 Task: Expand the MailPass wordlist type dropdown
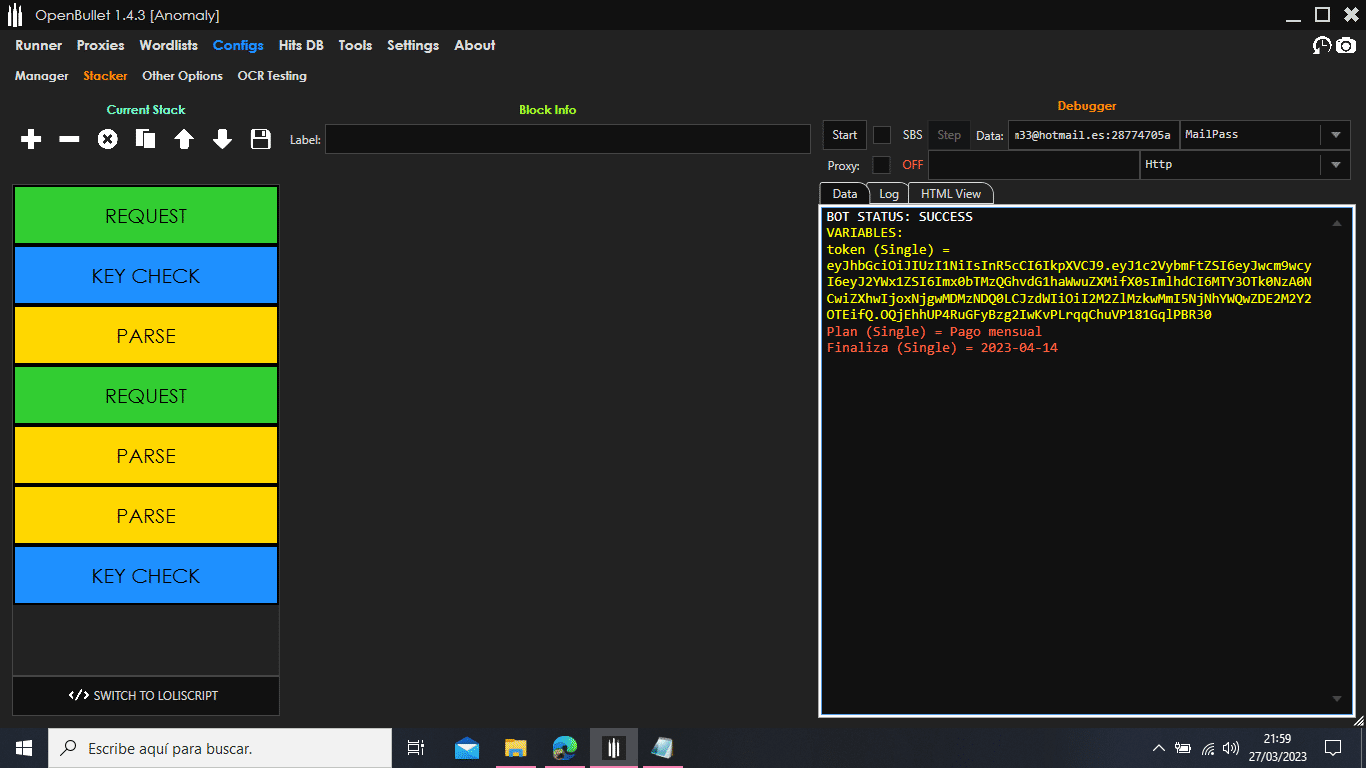[x=1335, y=135]
